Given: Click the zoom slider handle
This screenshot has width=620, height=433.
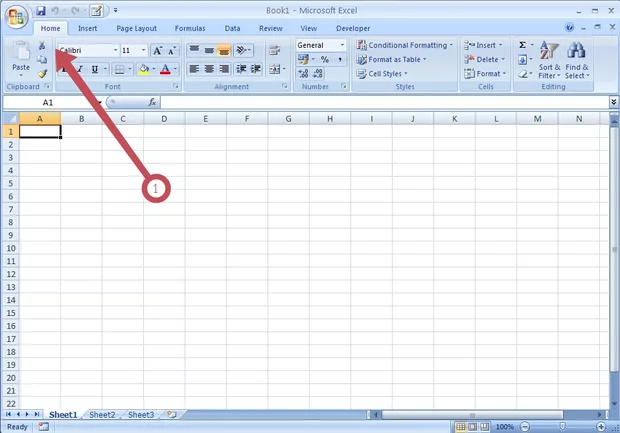Looking at the screenshot, I should pyautogui.click(x=562, y=427).
